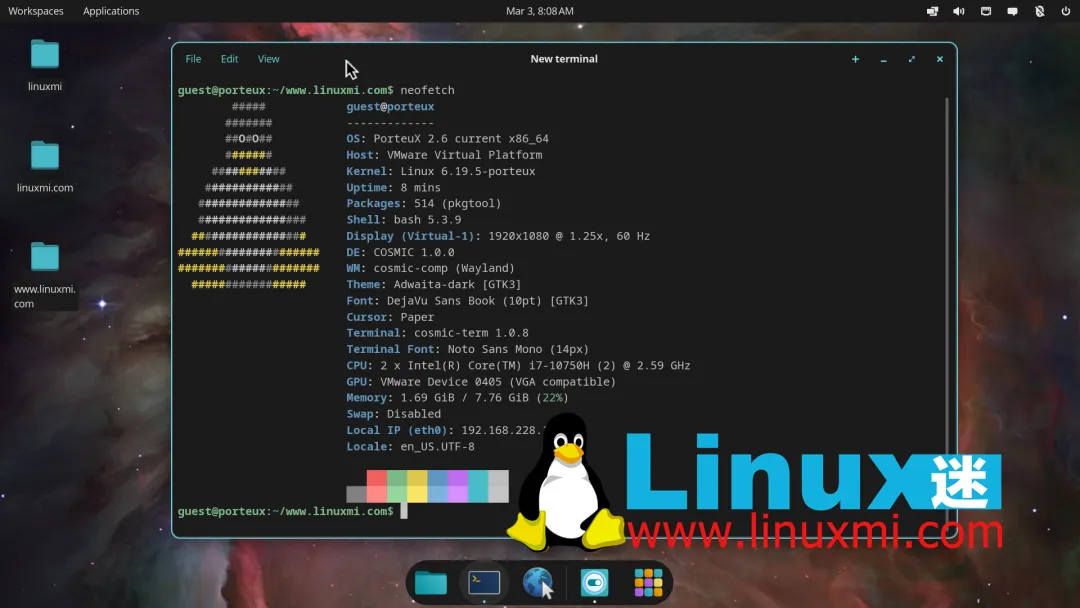Click the crossed-out tray icon beside the power icon

(1039, 11)
